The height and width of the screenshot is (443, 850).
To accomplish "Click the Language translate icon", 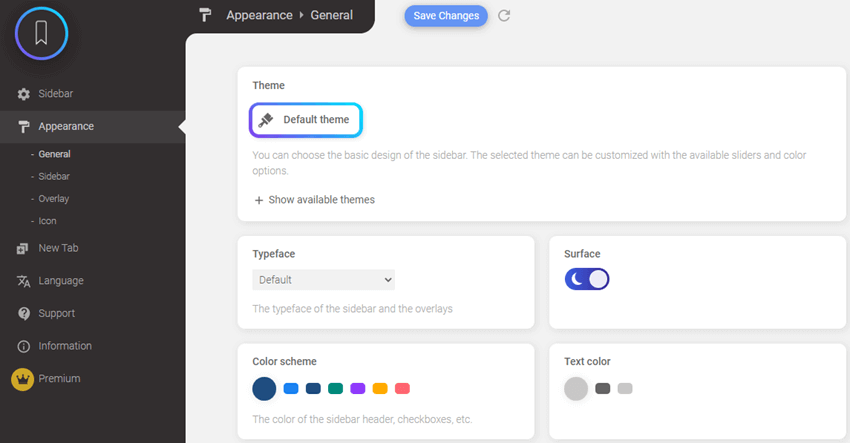I will 24,281.
